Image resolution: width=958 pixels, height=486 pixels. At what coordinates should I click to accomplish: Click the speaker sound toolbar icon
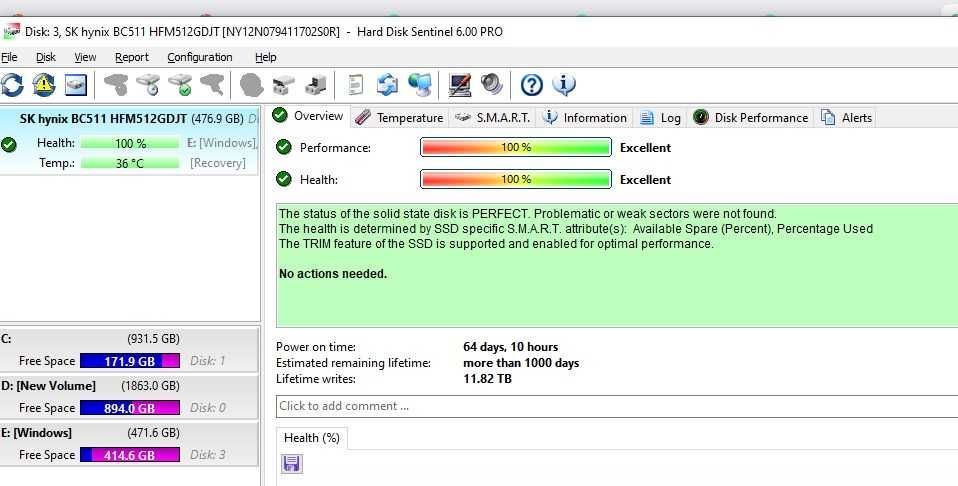pyautogui.click(x=491, y=84)
